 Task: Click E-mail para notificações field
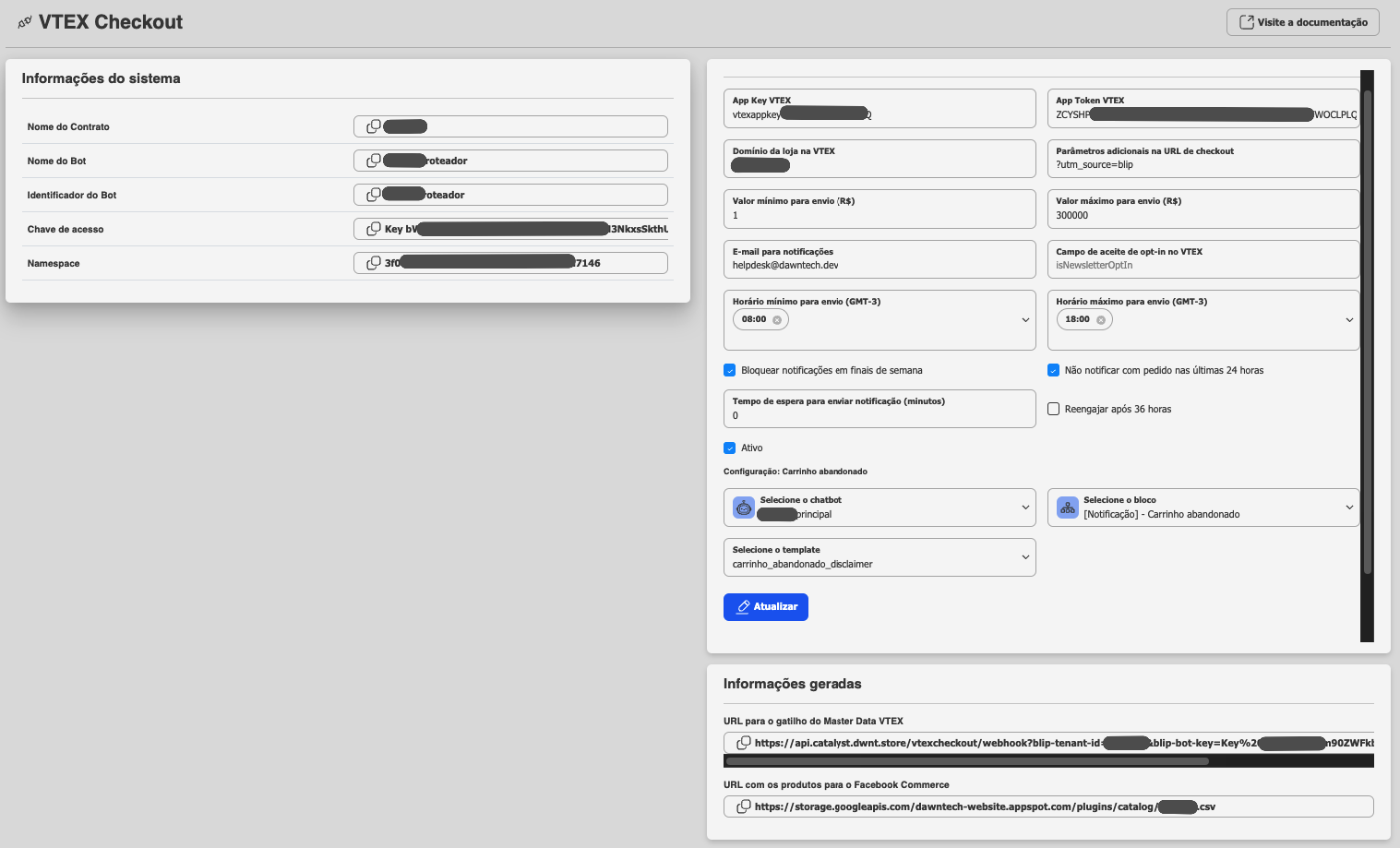pyautogui.click(x=879, y=259)
